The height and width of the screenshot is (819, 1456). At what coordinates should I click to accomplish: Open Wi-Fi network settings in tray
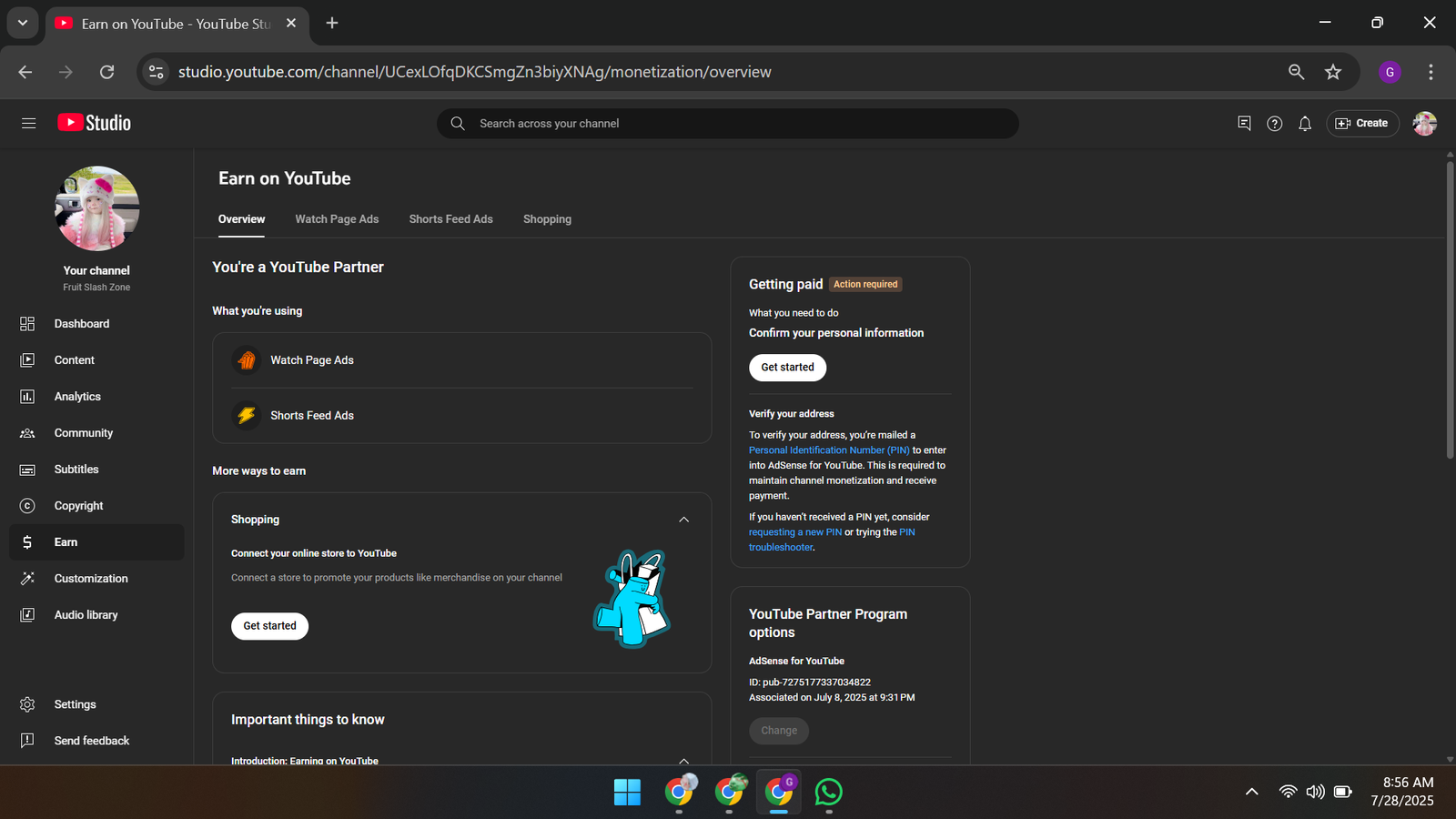pyautogui.click(x=1288, y=792)
